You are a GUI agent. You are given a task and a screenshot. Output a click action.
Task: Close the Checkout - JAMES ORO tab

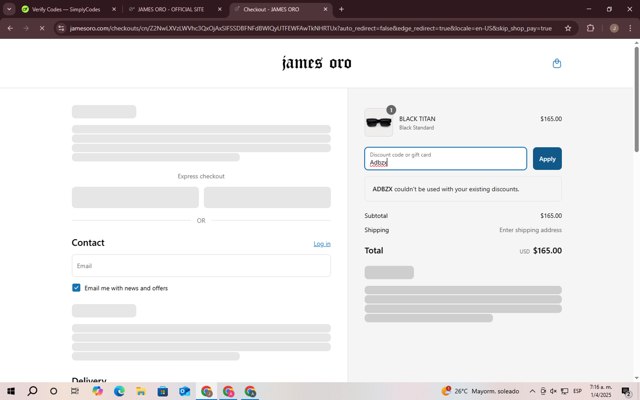[x=325, y=9]
